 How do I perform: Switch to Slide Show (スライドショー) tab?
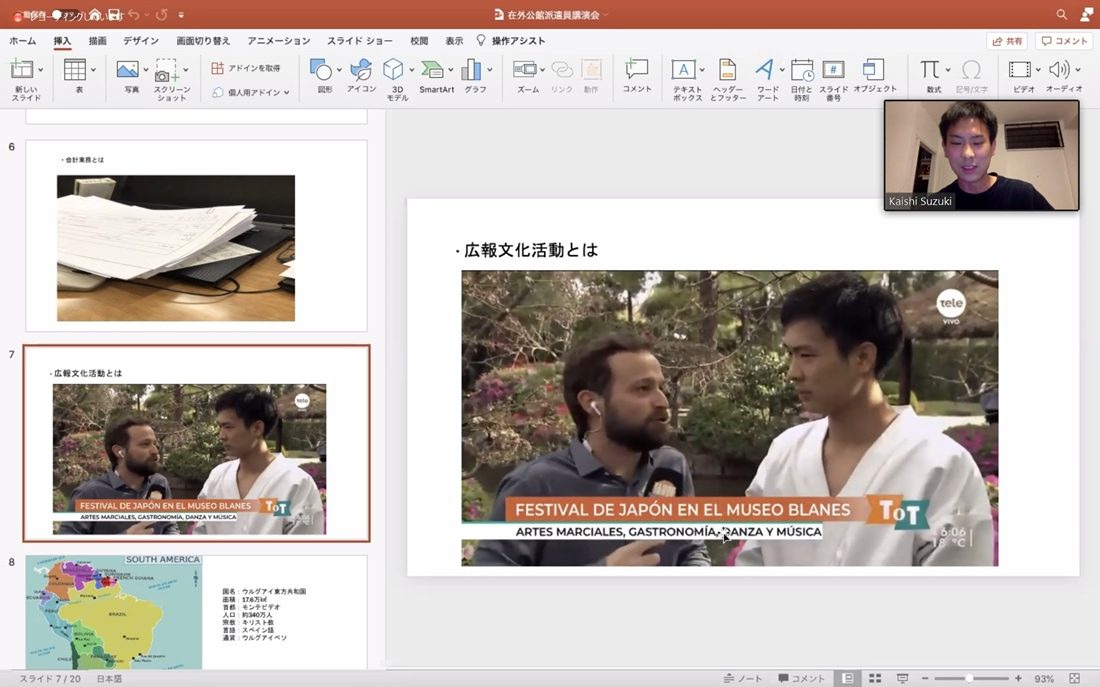(x=360, y=41)
